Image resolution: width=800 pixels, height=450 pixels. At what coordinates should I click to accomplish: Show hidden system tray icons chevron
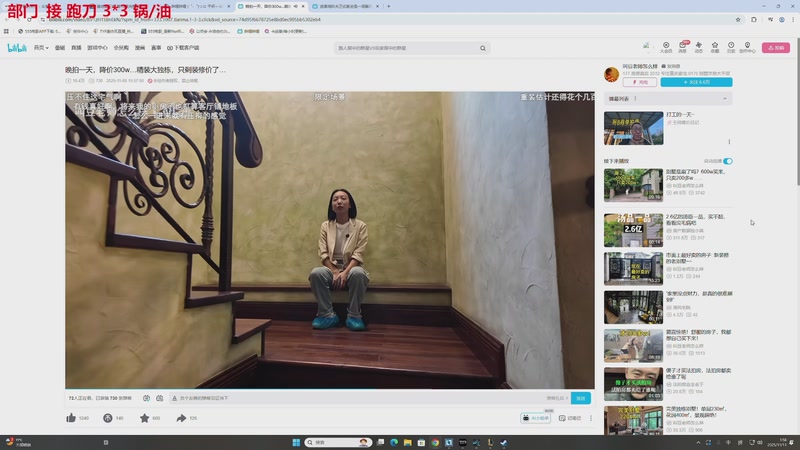coord(698,442)
